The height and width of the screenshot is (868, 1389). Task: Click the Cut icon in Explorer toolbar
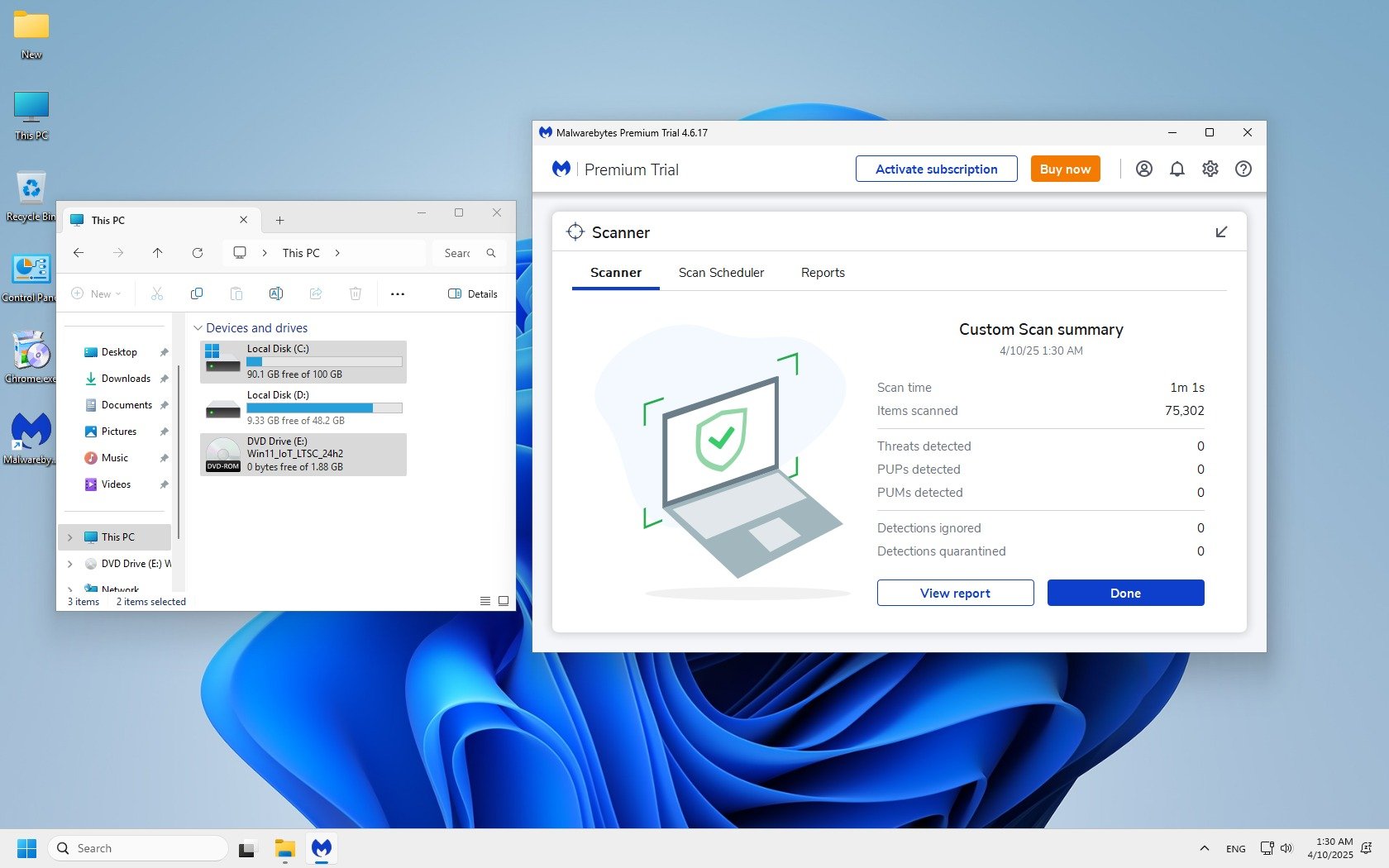[157, 293]
